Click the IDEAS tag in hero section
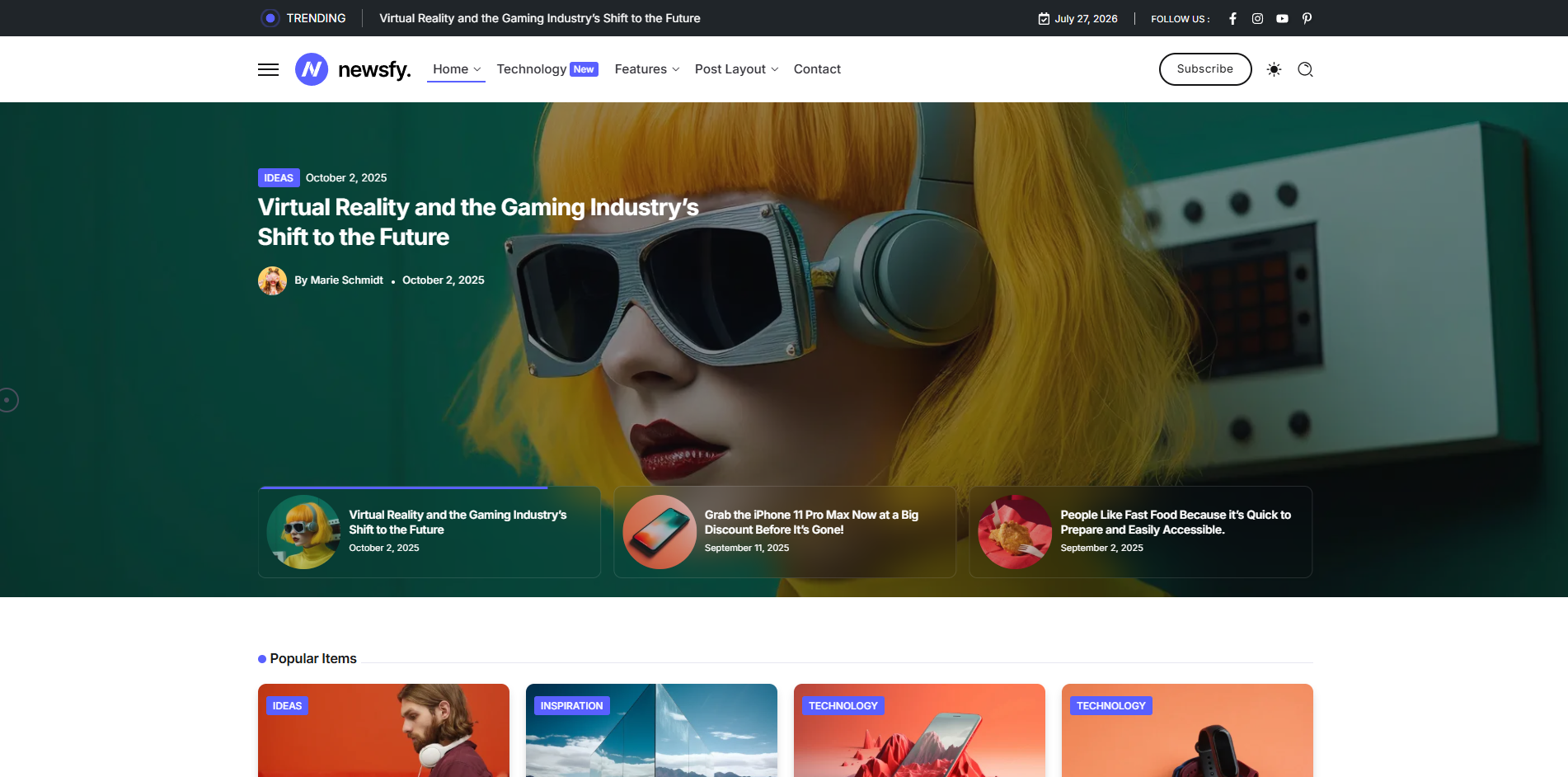 tap(279, 177)
